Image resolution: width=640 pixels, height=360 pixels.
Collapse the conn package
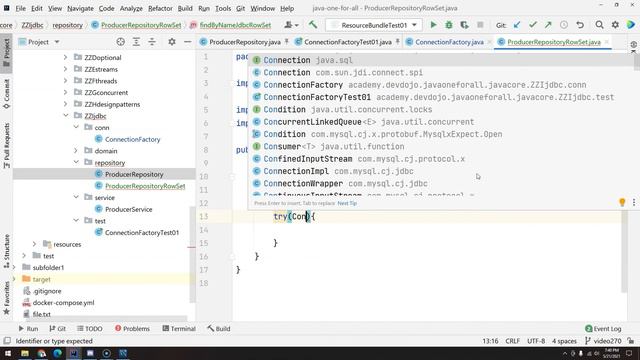(76, 127)
